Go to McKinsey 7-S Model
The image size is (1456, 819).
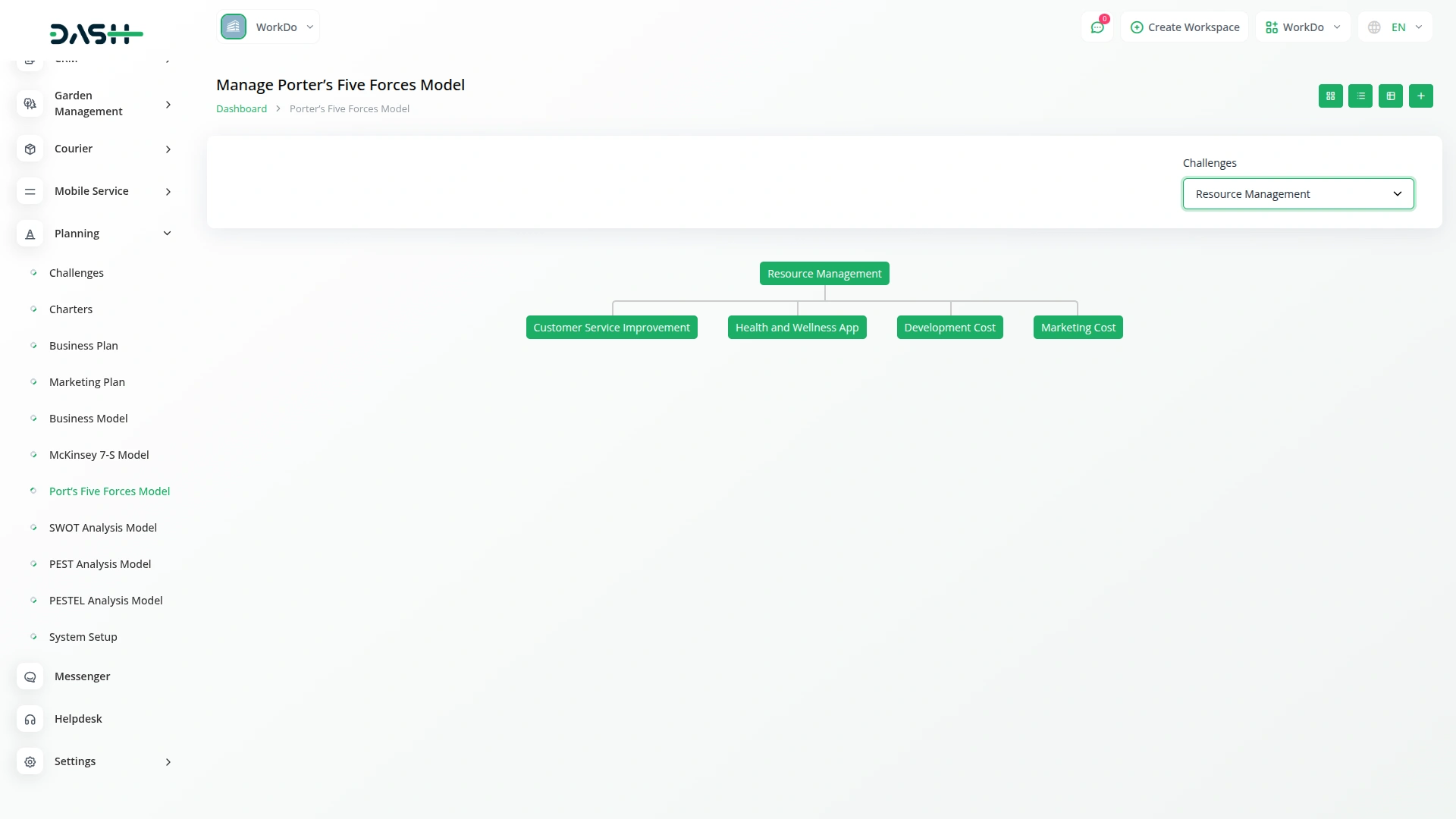click(x=99, y=455)
